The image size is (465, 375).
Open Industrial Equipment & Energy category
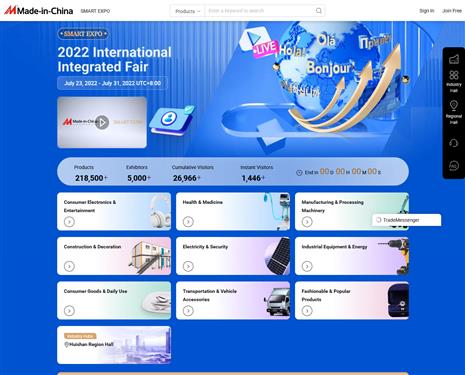tap(352, 256)
